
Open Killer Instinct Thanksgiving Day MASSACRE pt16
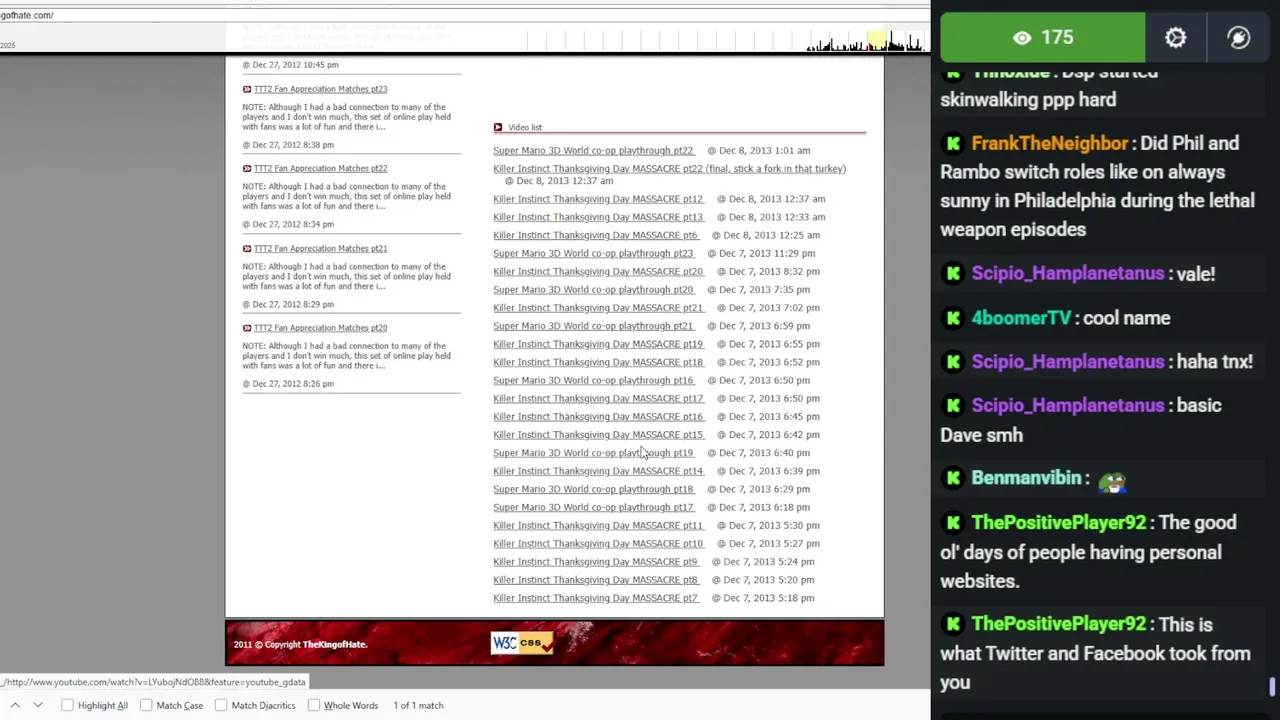(598, 417)
